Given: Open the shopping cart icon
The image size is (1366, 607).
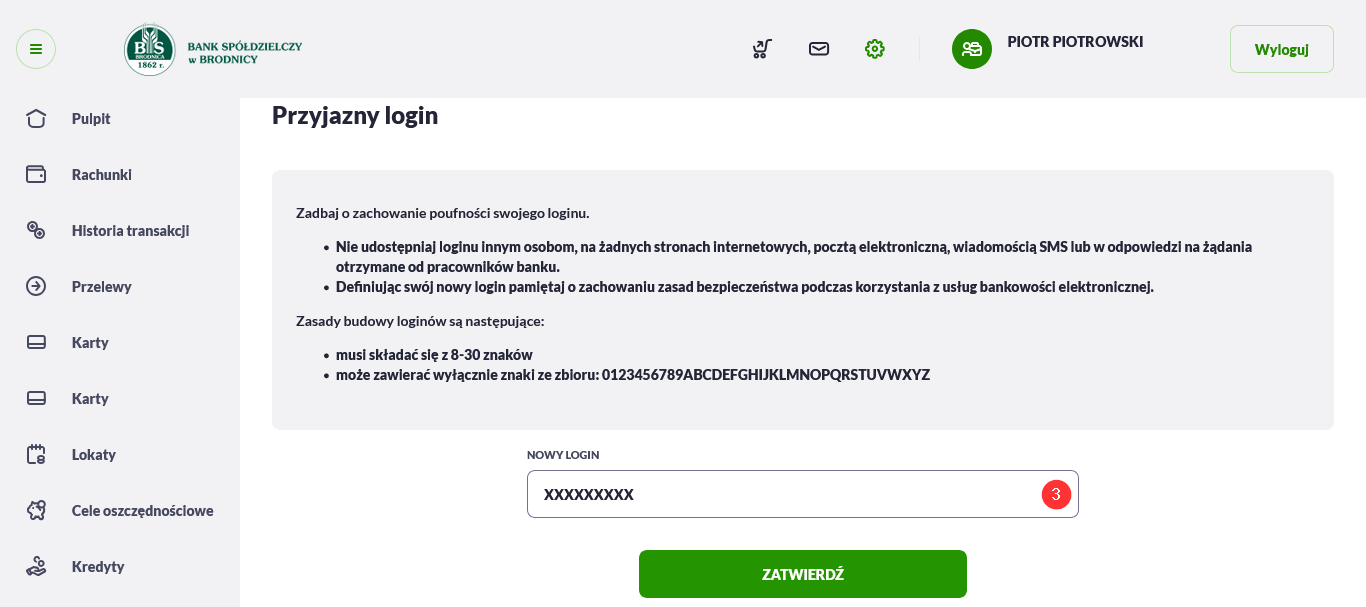Looking at the screenshot, I should (x=762, y=49).
